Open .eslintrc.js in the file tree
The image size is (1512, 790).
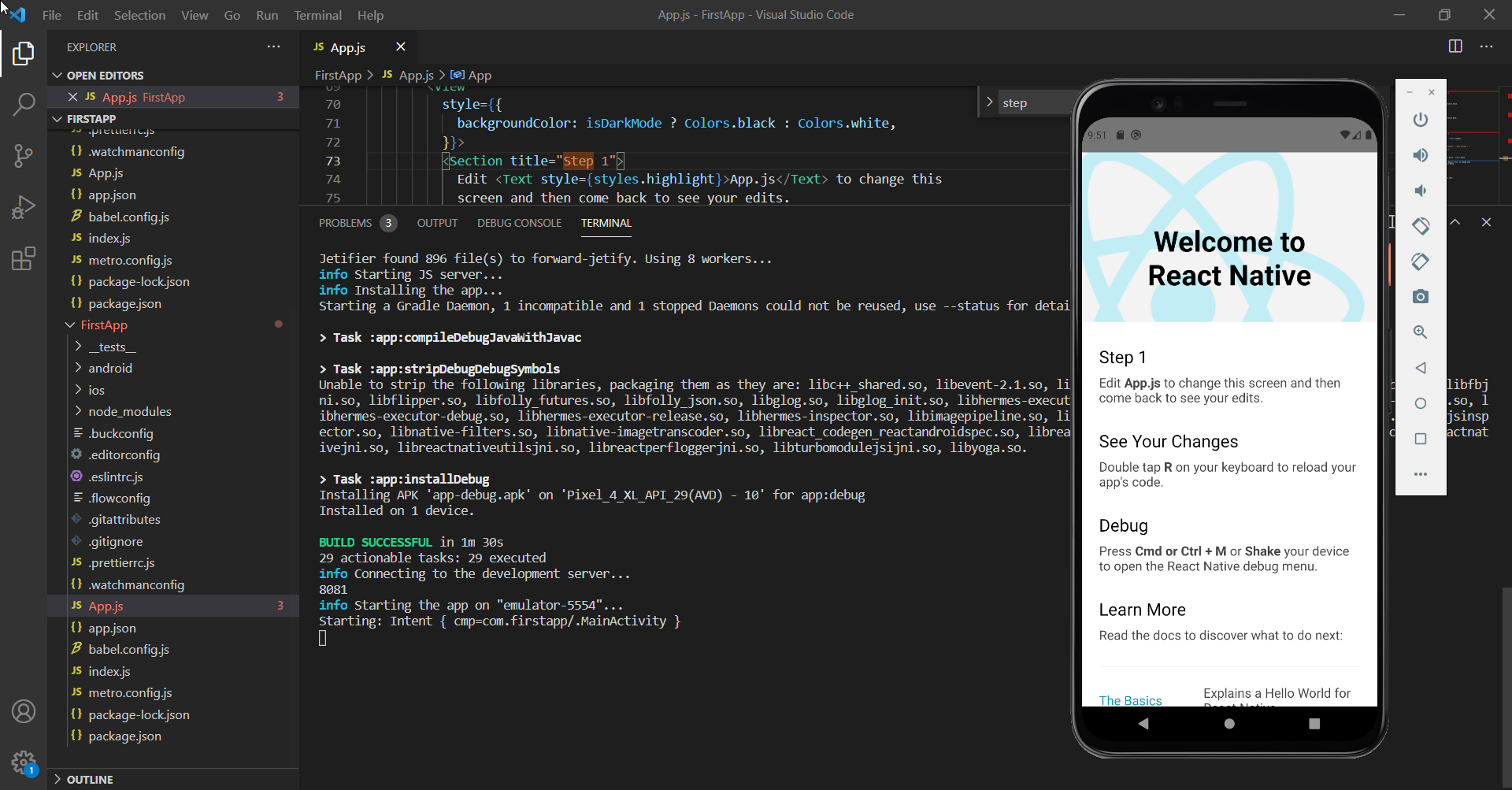click(x=173, y=477)
